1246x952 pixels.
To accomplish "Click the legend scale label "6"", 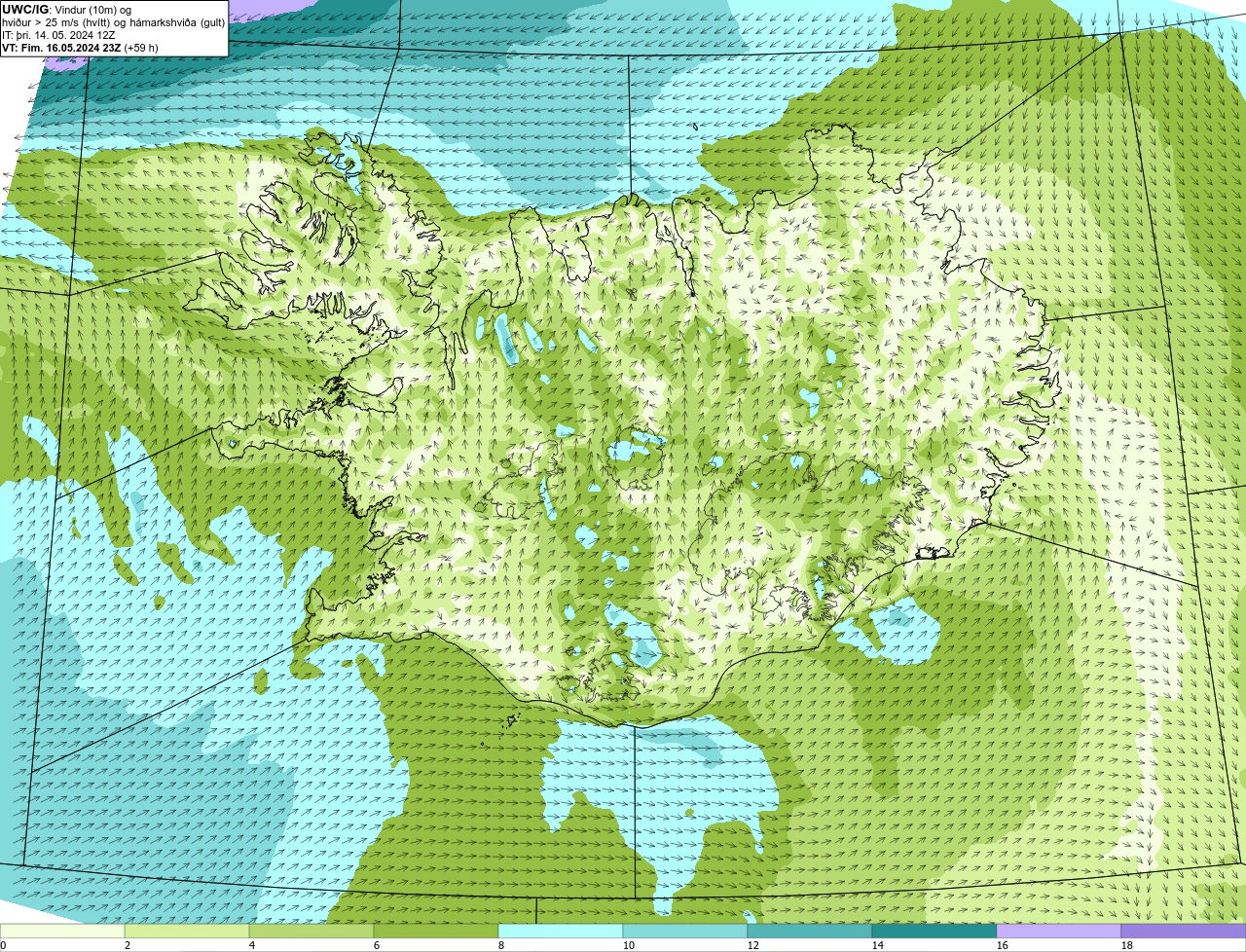I will [x=377, y=945].
